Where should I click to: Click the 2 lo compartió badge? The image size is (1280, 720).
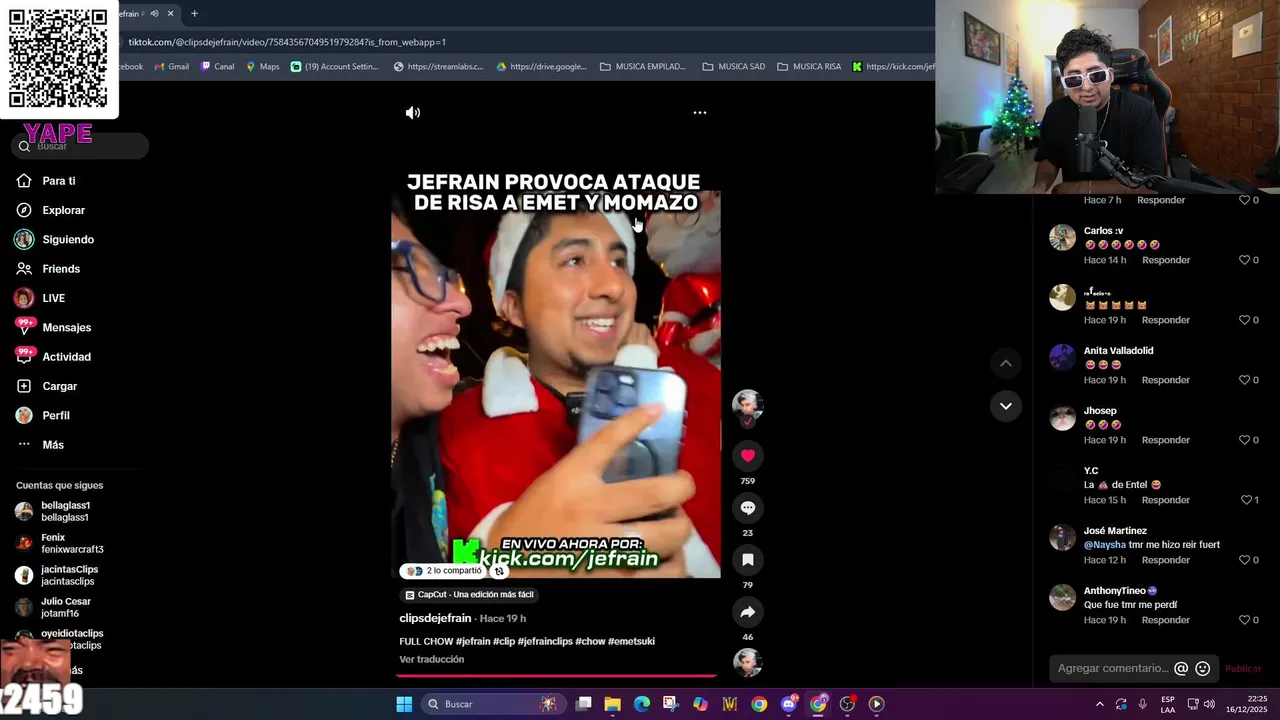pyautogui.click(x=446, y=571)
